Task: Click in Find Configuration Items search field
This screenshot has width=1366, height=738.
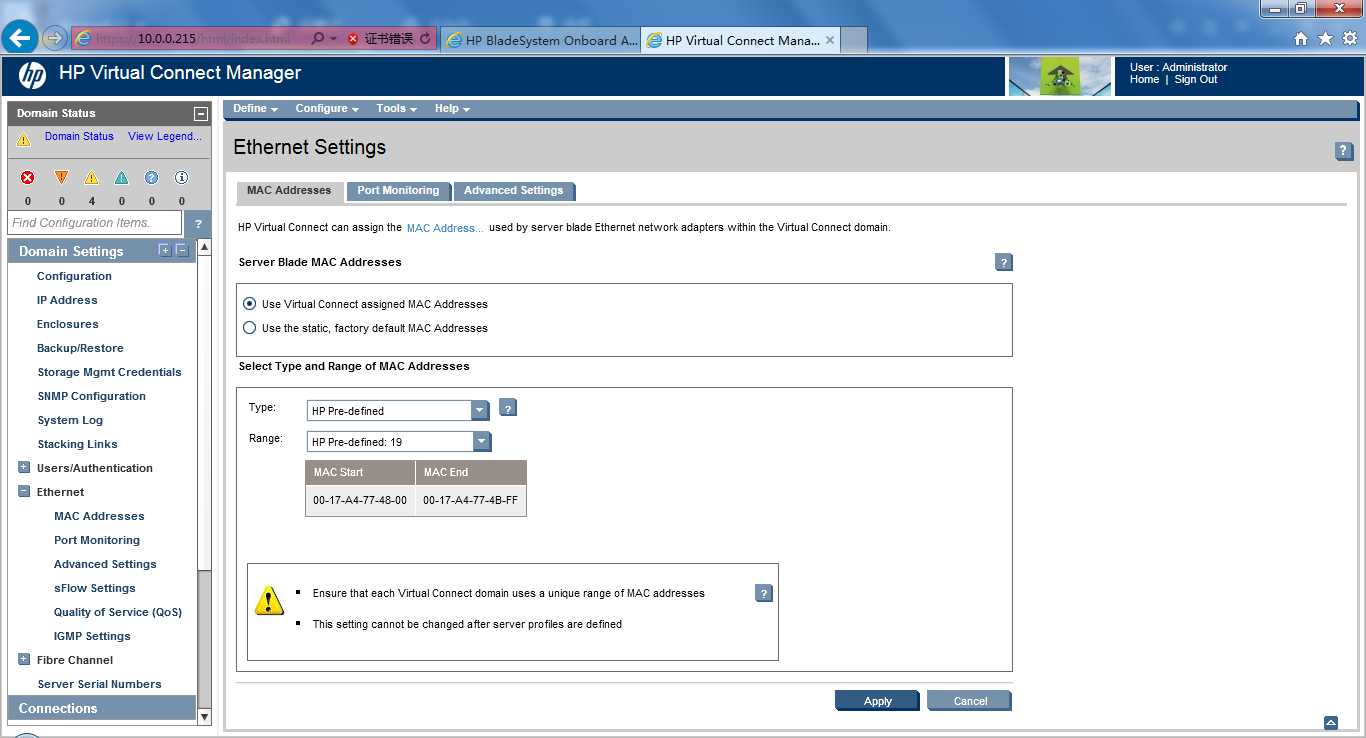Action: (95, 223)
